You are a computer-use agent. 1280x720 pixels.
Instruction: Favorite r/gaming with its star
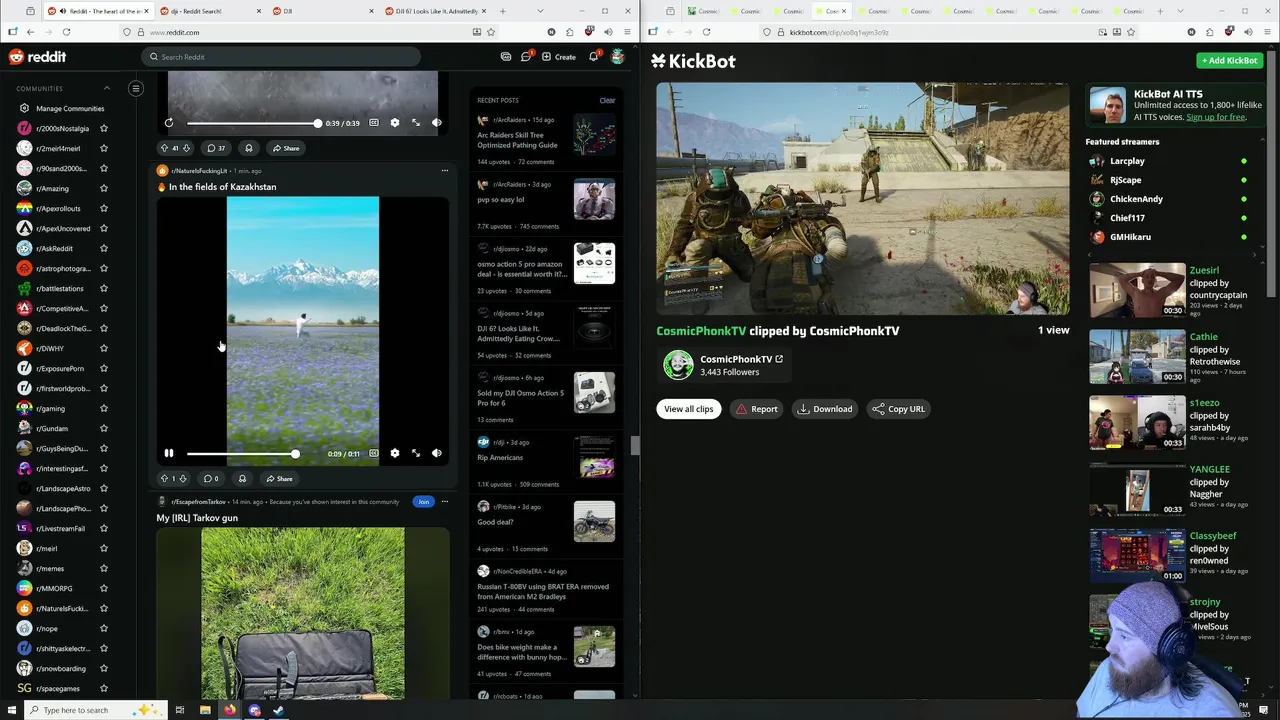click(x=104, y=408)
